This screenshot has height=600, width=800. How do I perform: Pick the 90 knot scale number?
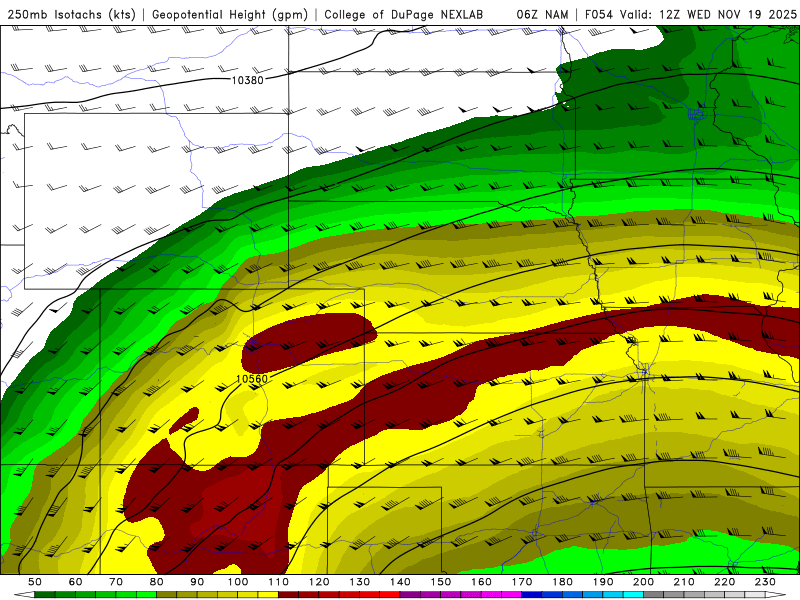197,582
